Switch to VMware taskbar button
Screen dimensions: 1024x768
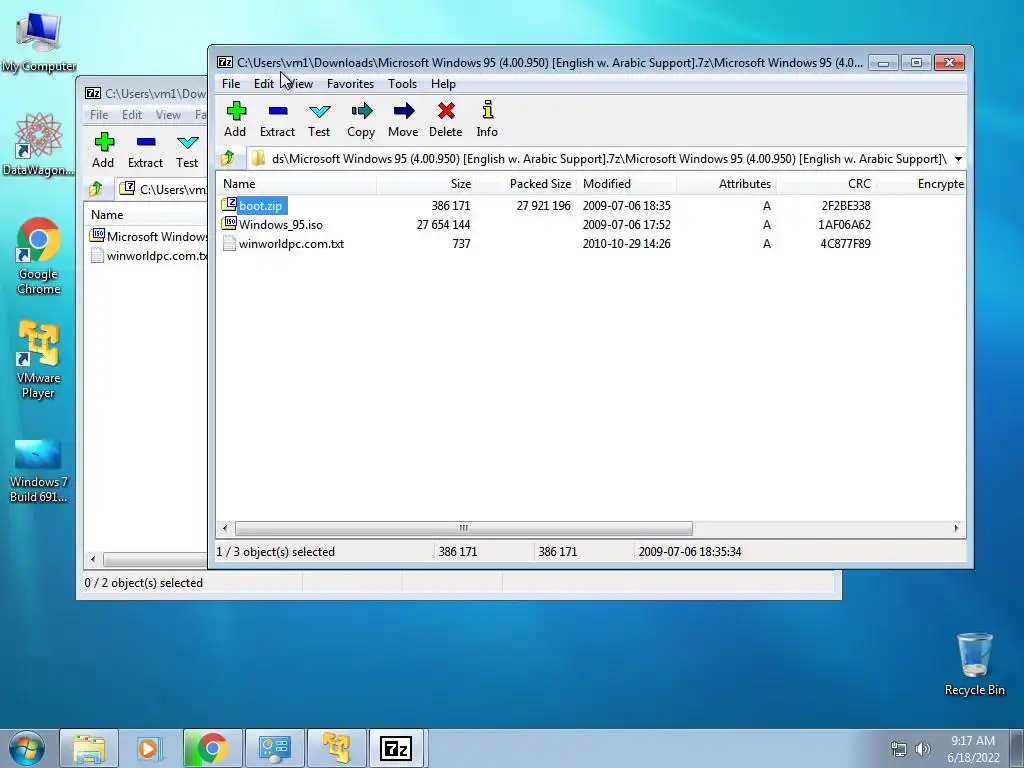[x=336, y=748]
